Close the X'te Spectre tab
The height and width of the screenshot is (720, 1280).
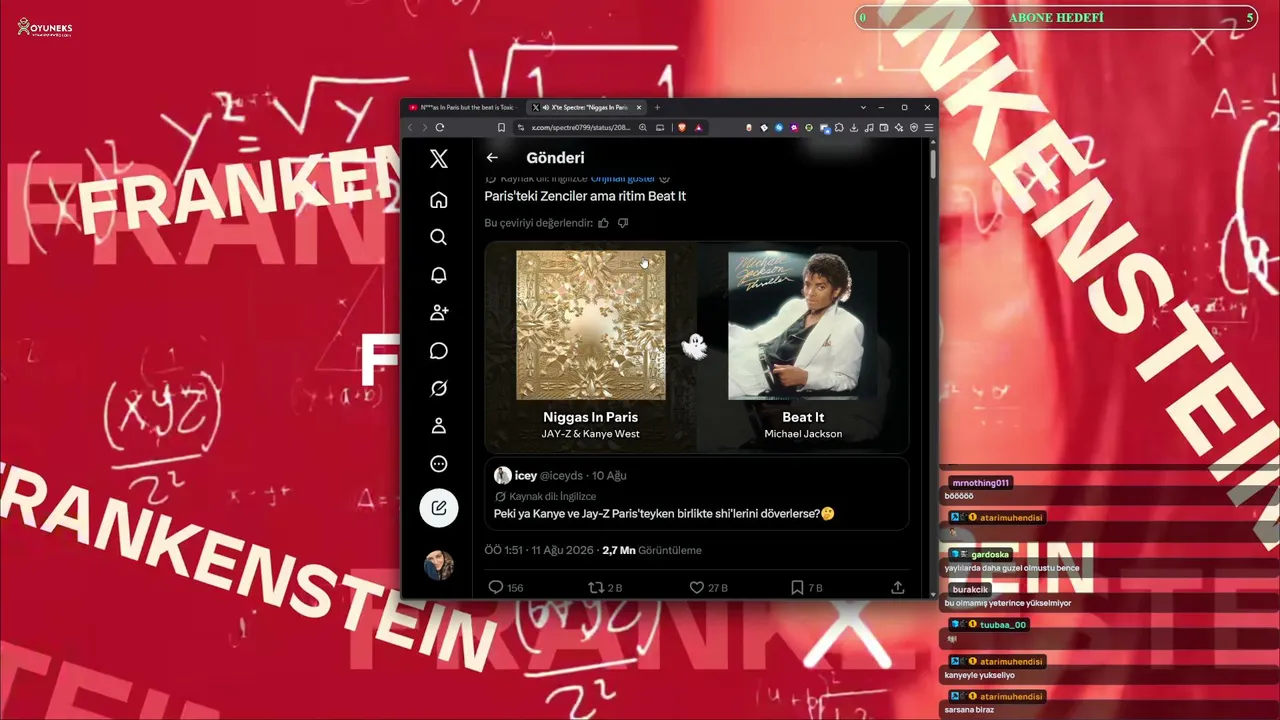639,107
